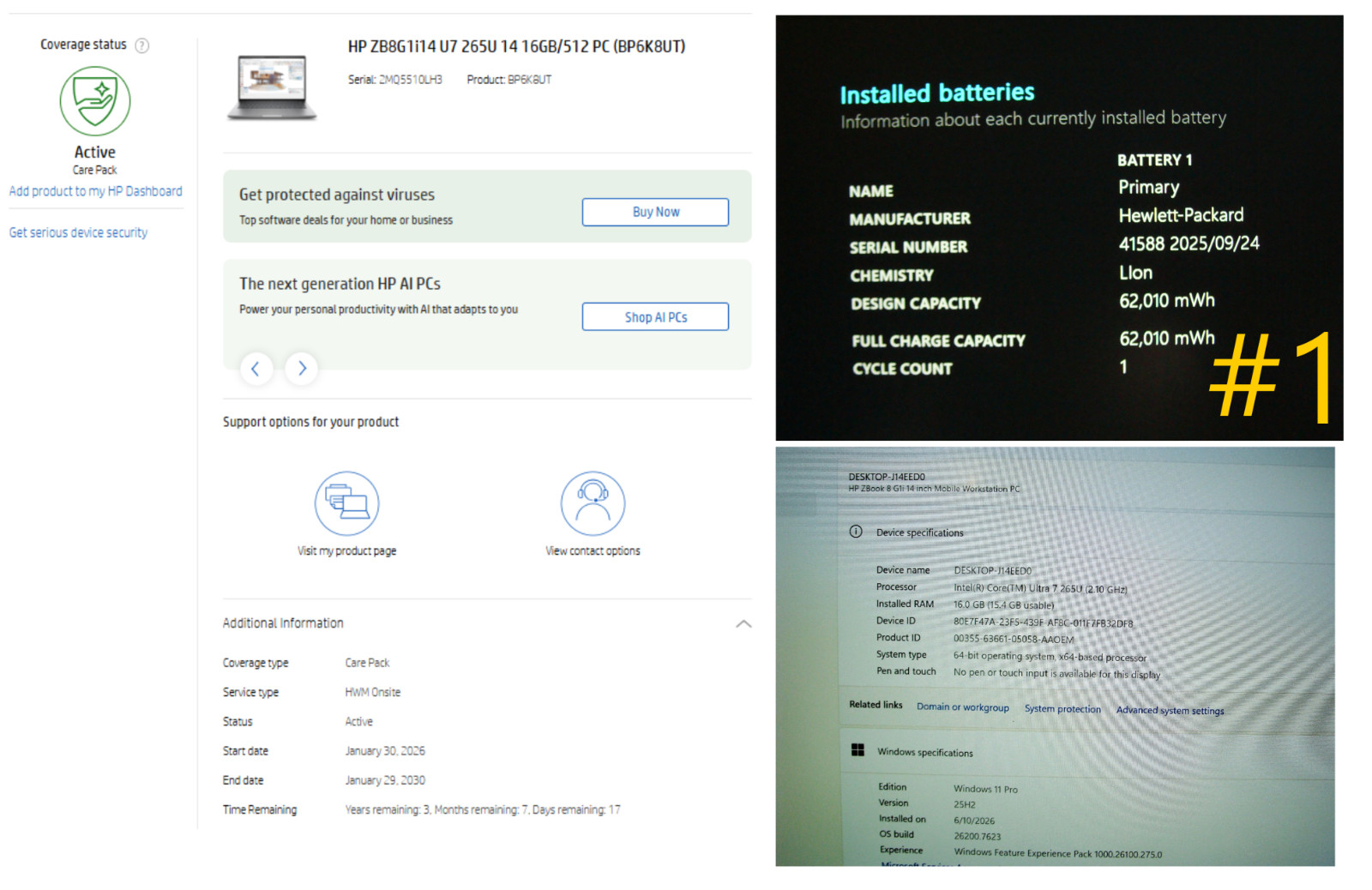Click the product title HP ZB8G1i14 U7 265U
The image size is (1372, 890).
pyautogui.click(x=516, y=46)
